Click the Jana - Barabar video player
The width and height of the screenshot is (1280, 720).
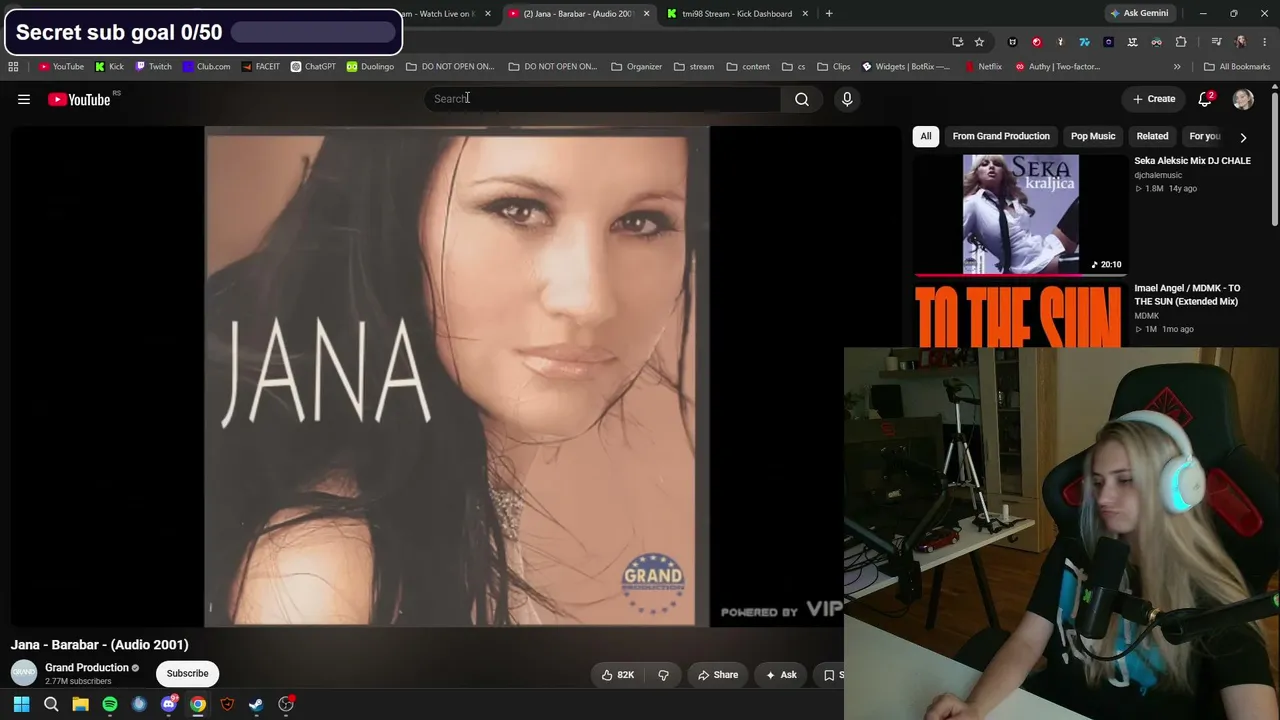point(457,376)
